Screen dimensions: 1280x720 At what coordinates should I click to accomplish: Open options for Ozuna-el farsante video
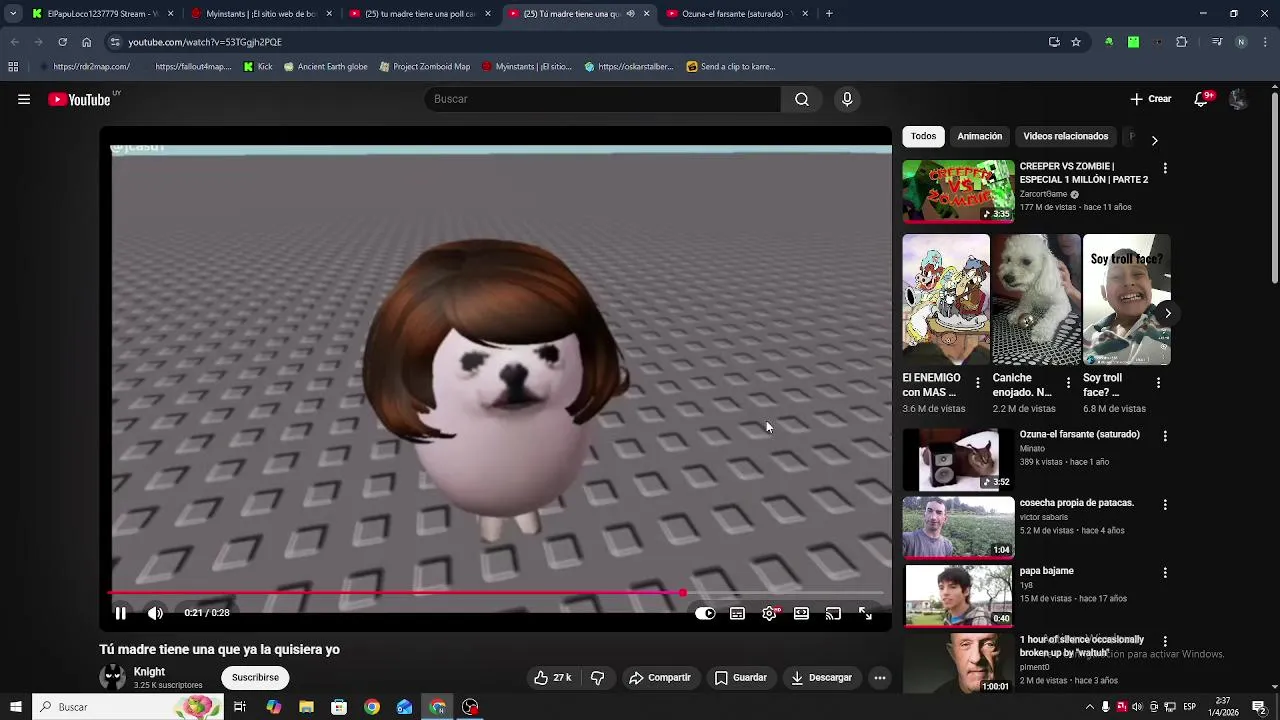point(1165,436)
